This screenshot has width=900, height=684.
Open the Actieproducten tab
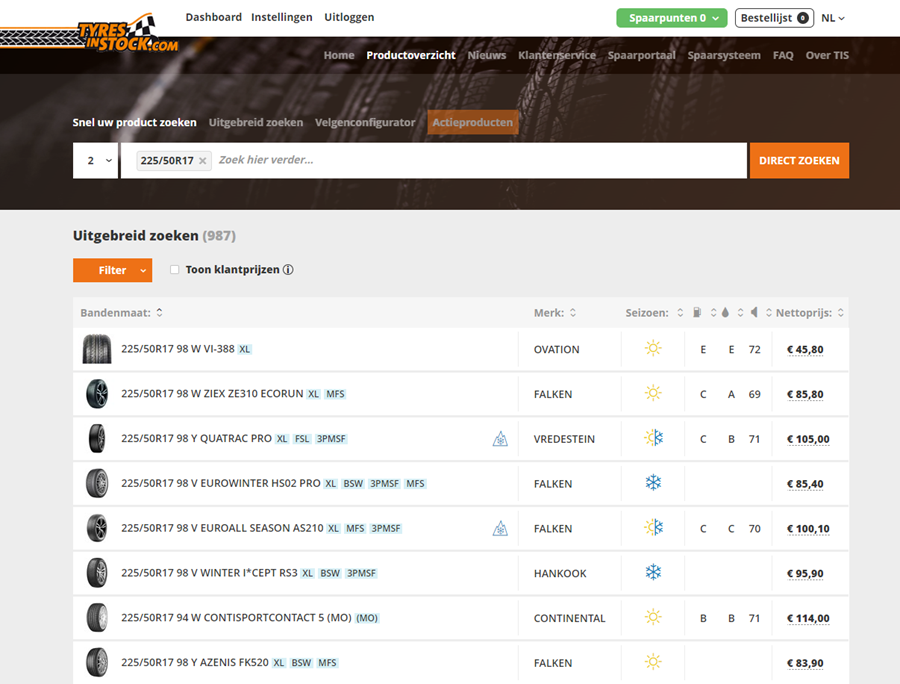tap(472, 122)
